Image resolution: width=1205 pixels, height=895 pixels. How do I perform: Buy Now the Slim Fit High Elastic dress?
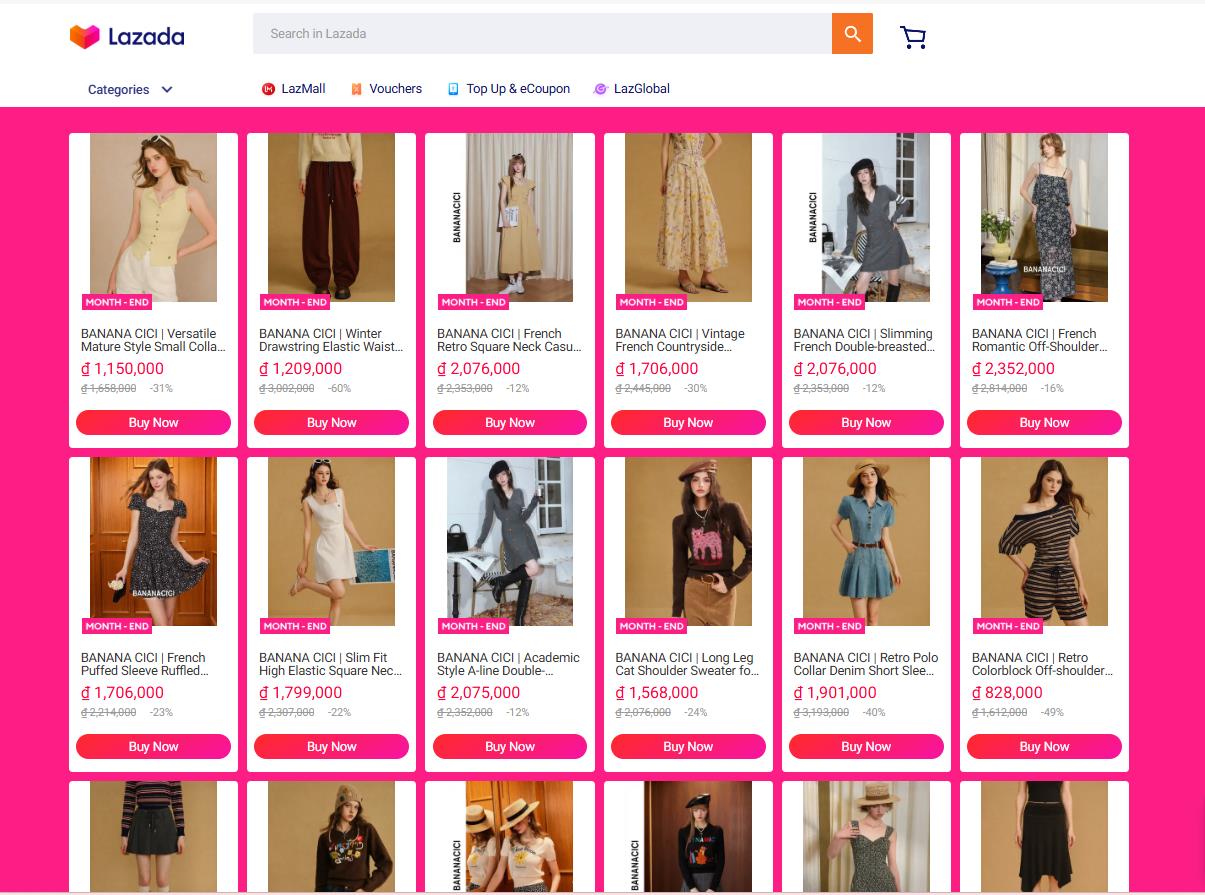pyautogui.click(x=331, y=747)
